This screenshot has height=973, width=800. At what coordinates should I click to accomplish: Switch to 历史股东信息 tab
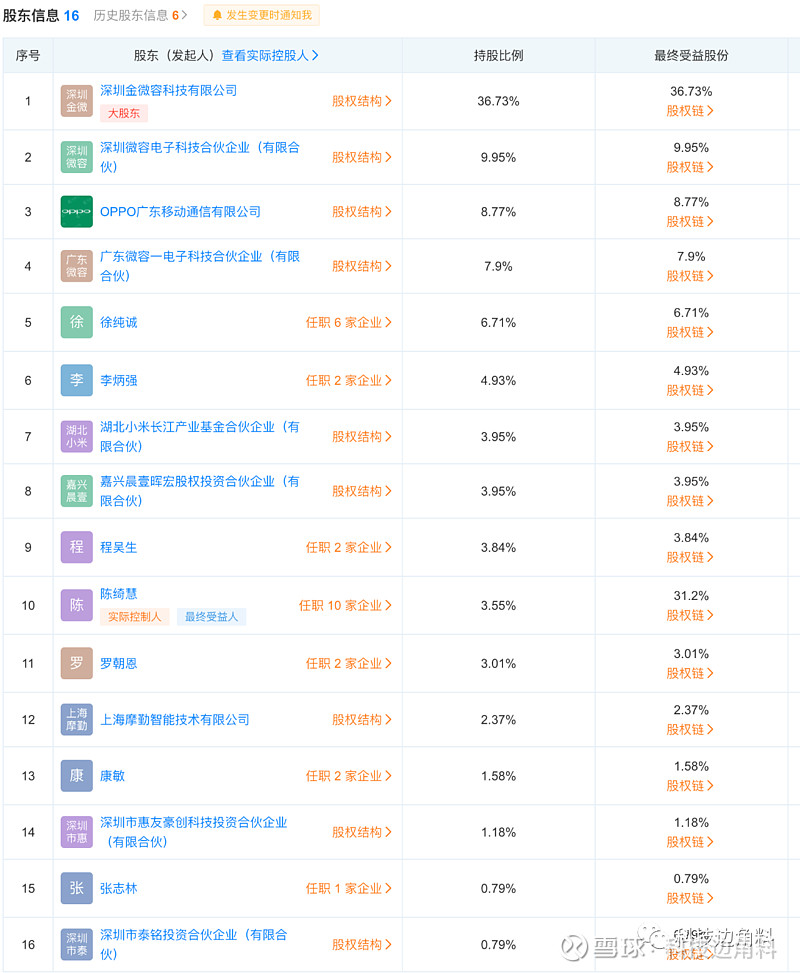(x=140, y=16)
